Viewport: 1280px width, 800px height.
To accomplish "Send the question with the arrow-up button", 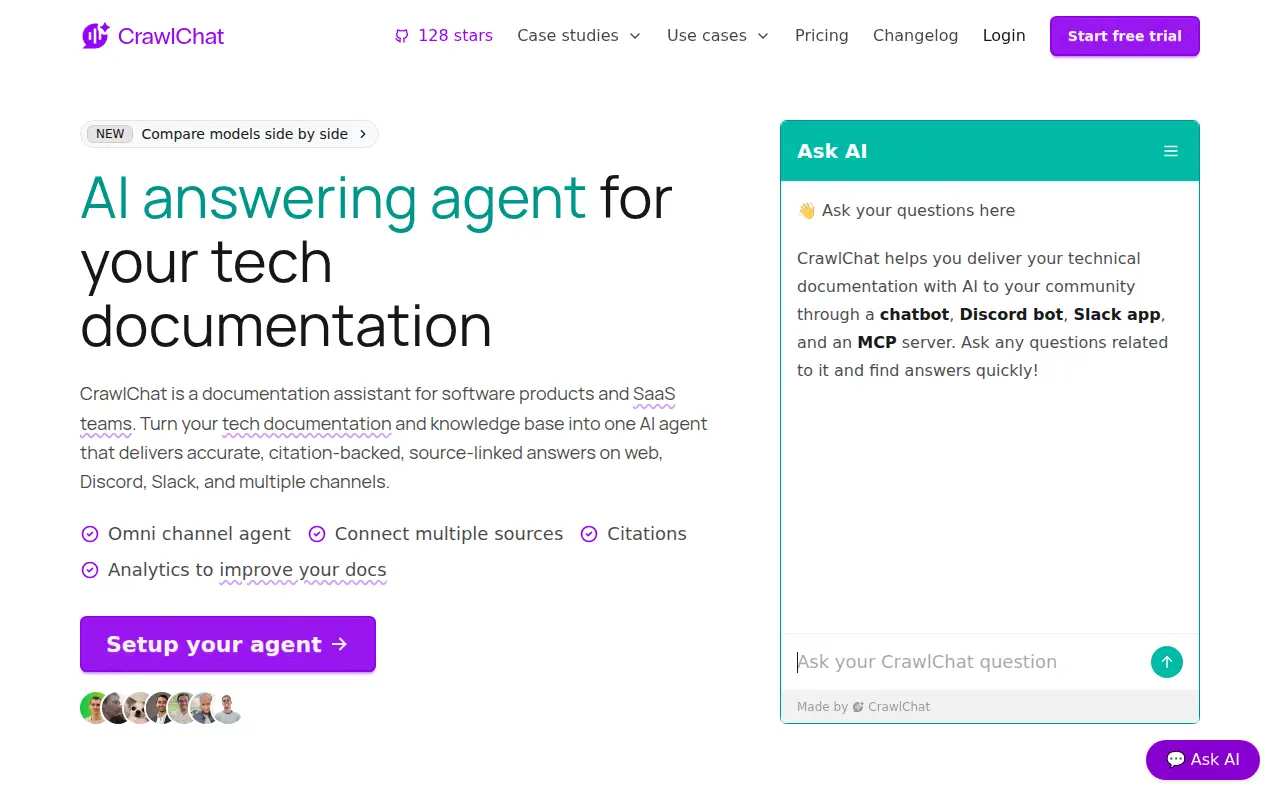I will click(1167, 662).
